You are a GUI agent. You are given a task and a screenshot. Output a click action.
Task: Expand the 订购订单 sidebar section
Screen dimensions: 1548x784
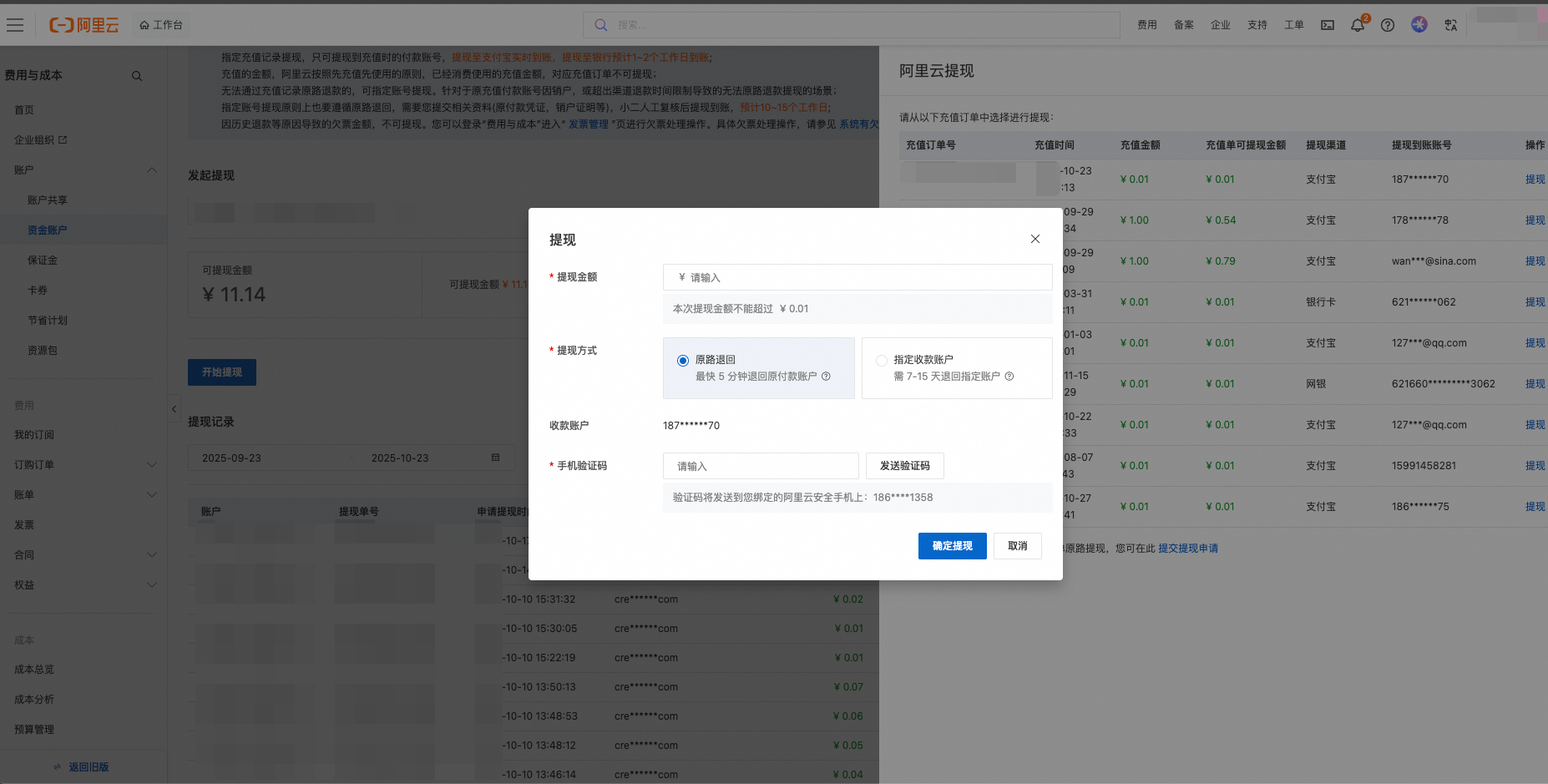point(152,465)
